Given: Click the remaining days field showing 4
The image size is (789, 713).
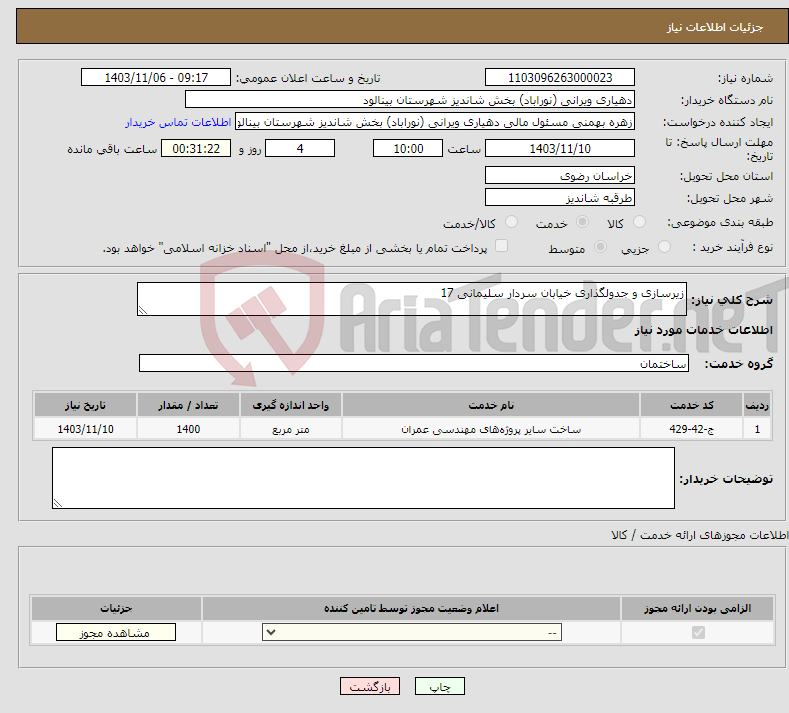Looking at the screenshot, I should [300, 148].
